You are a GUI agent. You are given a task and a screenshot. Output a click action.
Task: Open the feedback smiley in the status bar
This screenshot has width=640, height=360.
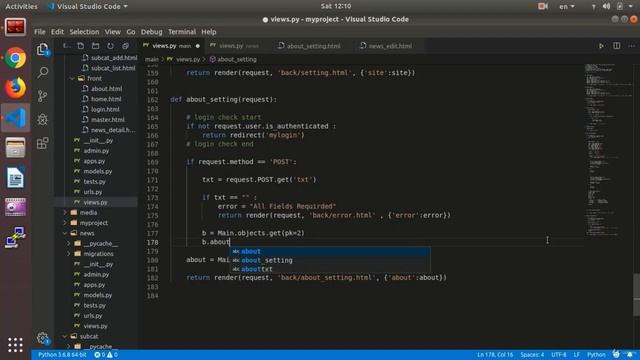[x=616, y=354]
